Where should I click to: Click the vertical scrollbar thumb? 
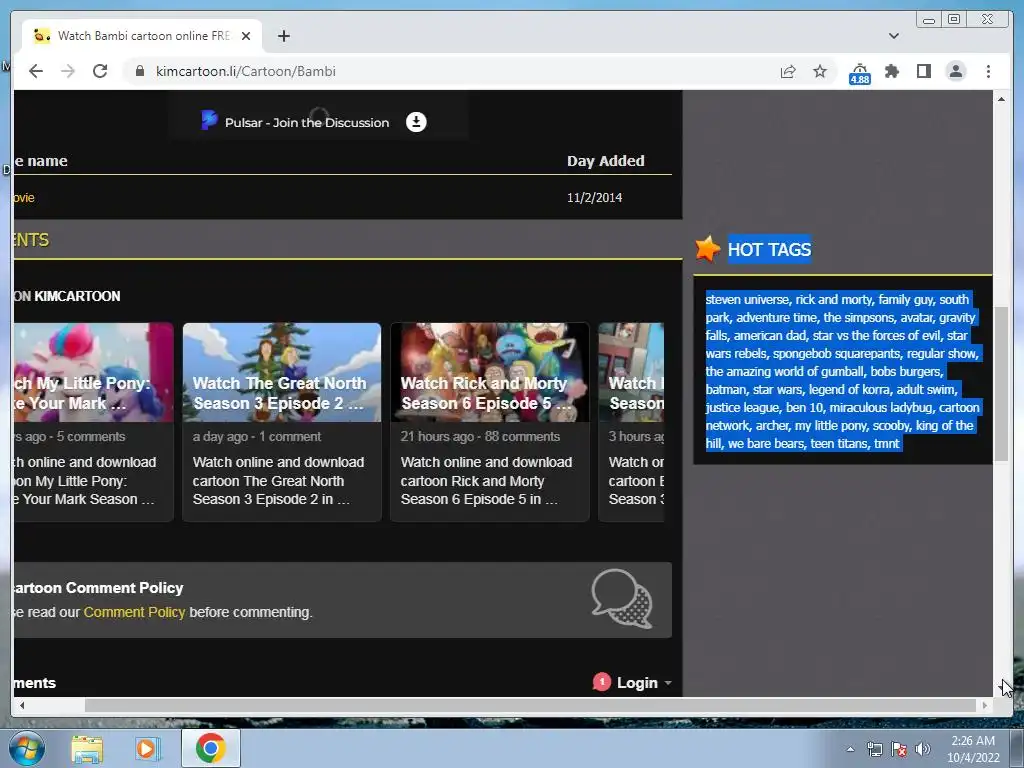(x=1001, y=383)
